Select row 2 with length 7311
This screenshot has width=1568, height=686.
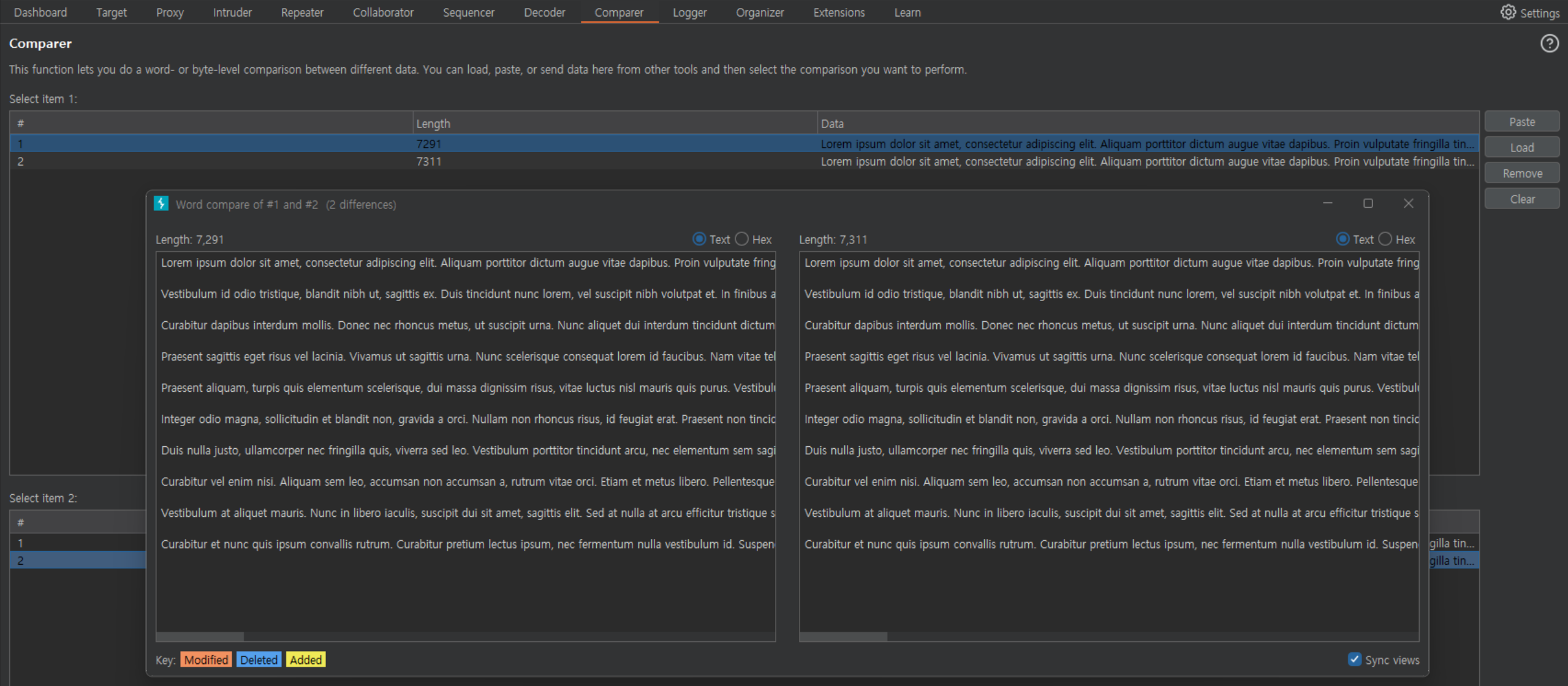tap(429, 162)
